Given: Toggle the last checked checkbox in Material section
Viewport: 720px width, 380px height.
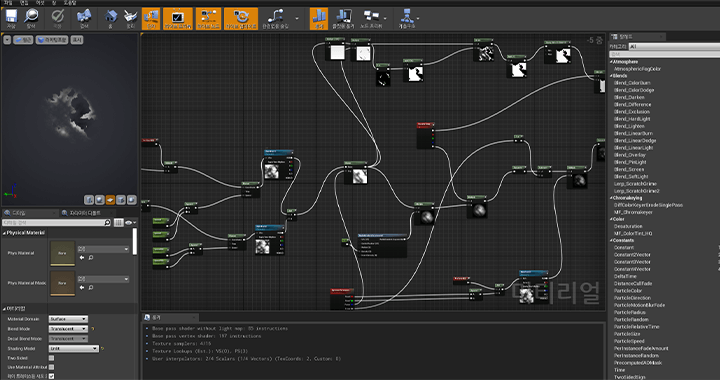Looking at the screenshot, I should click(51, 376).
